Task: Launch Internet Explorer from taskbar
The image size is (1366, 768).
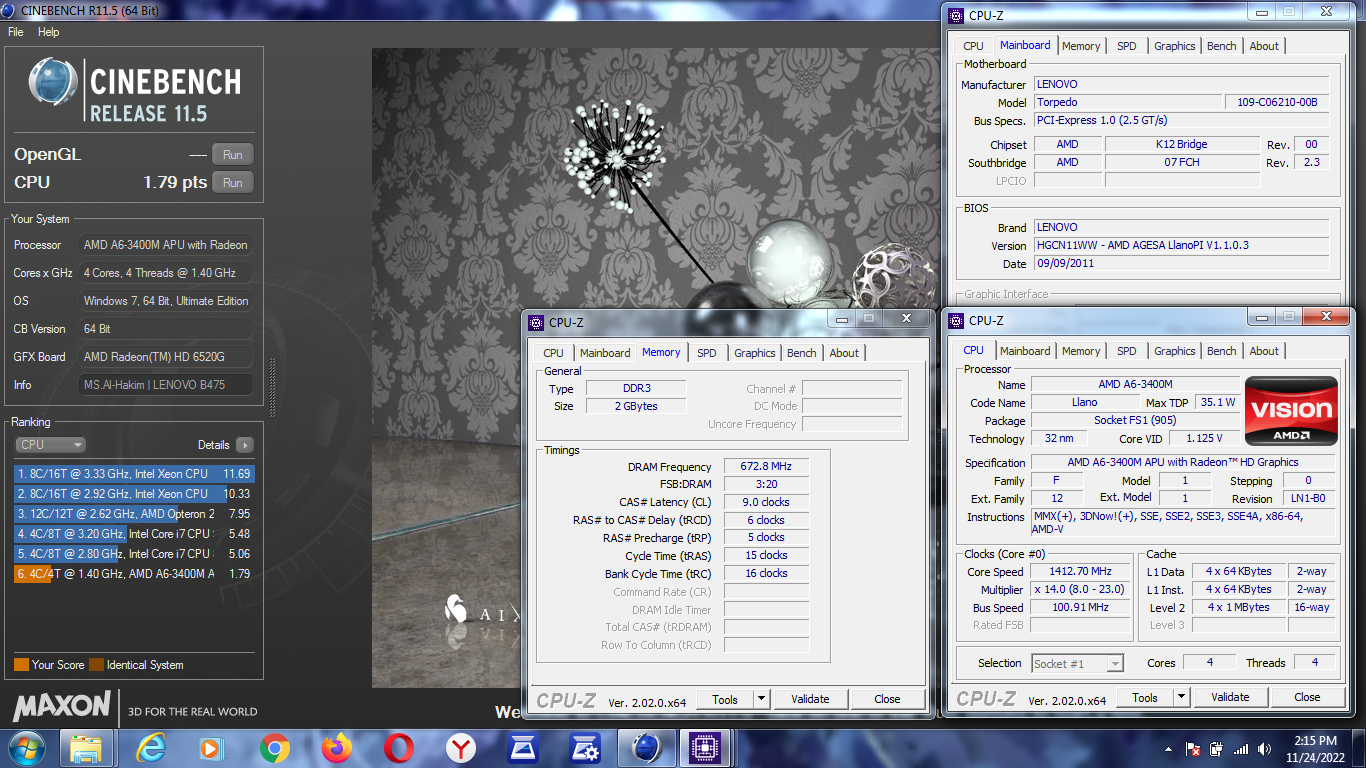Action: click(x=151, y=748)
